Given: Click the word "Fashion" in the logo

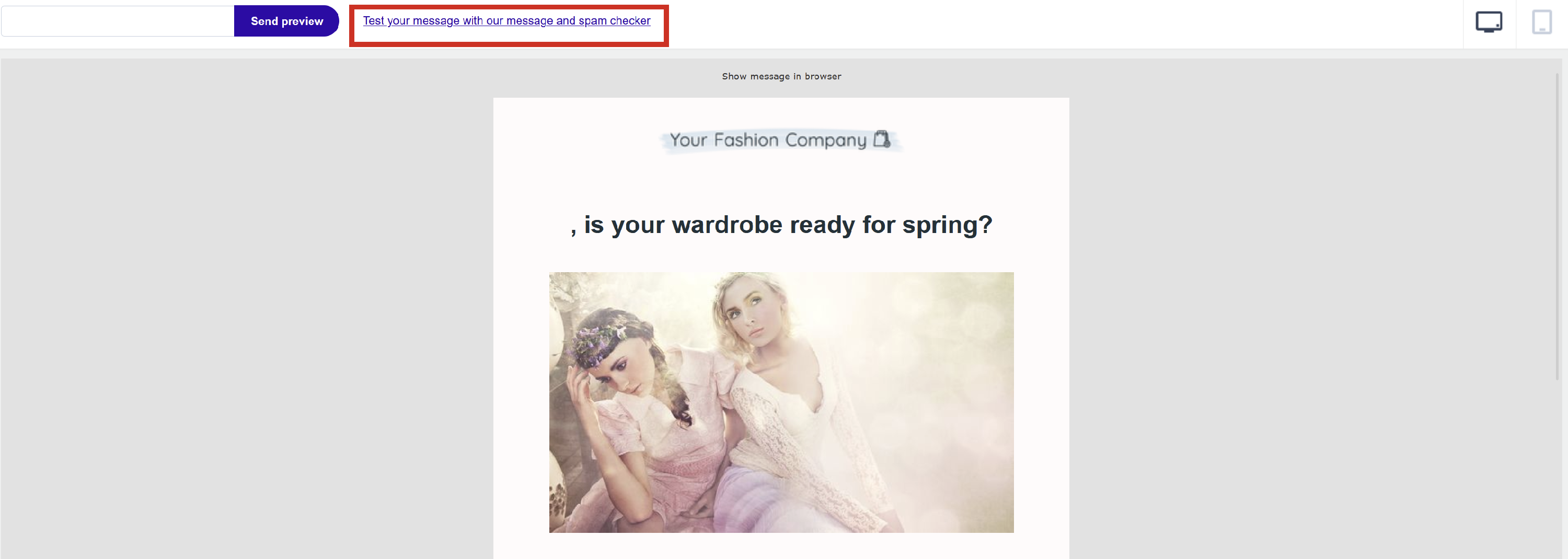Looking at the screenshot, I should (x=746, y=140).
